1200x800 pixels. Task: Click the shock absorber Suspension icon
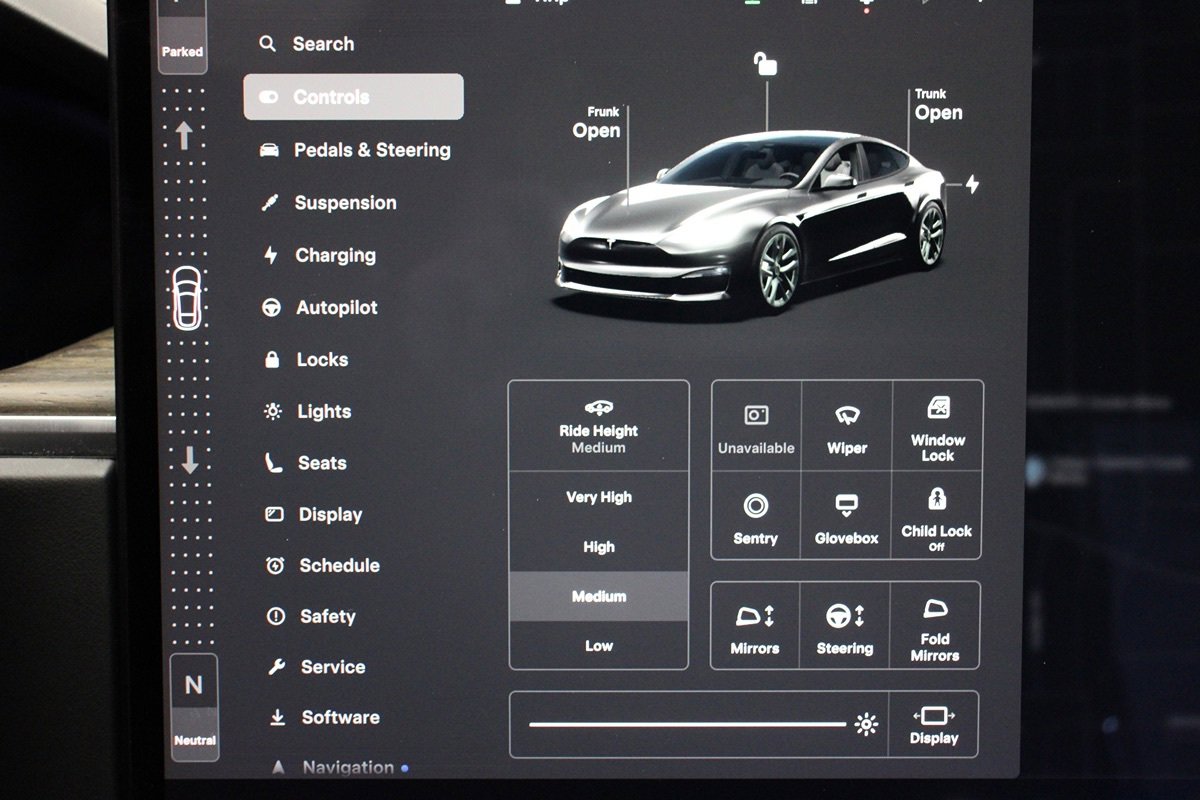point(270,203)
